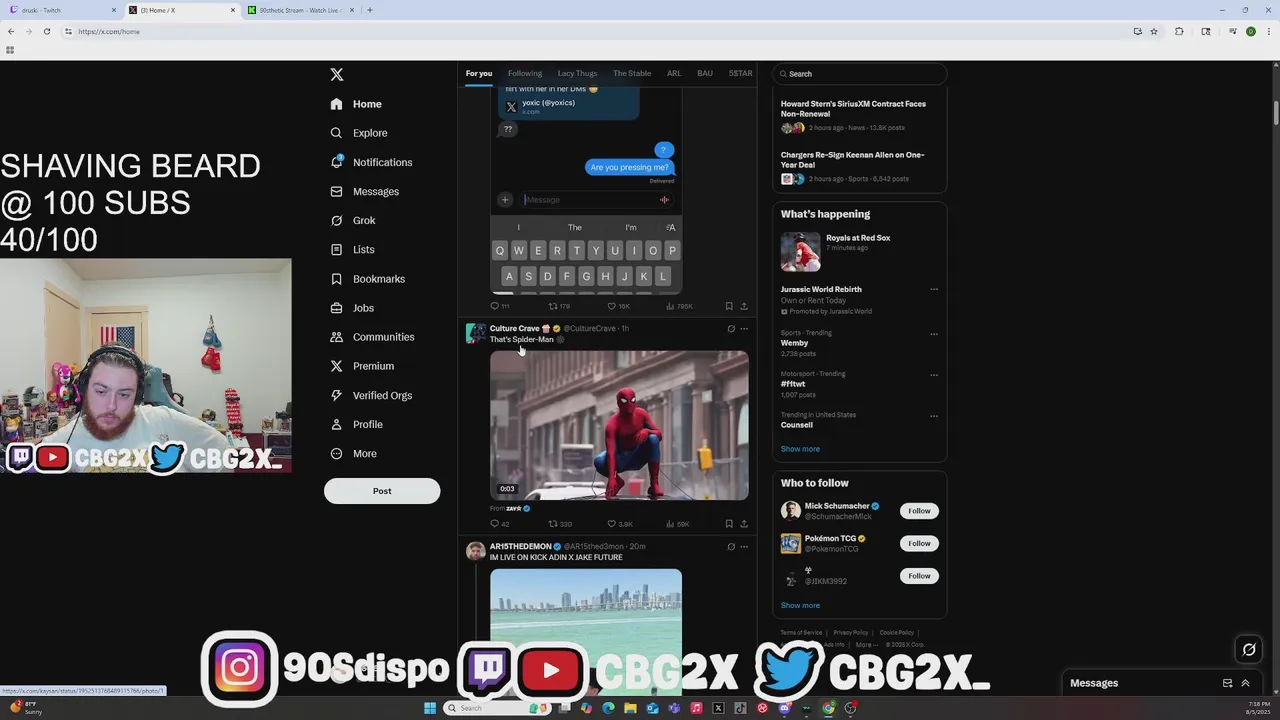This screenshot has height=720, width=1280.
Task: Open more options for #f1twt trend
Action: (x=934, y=375)
